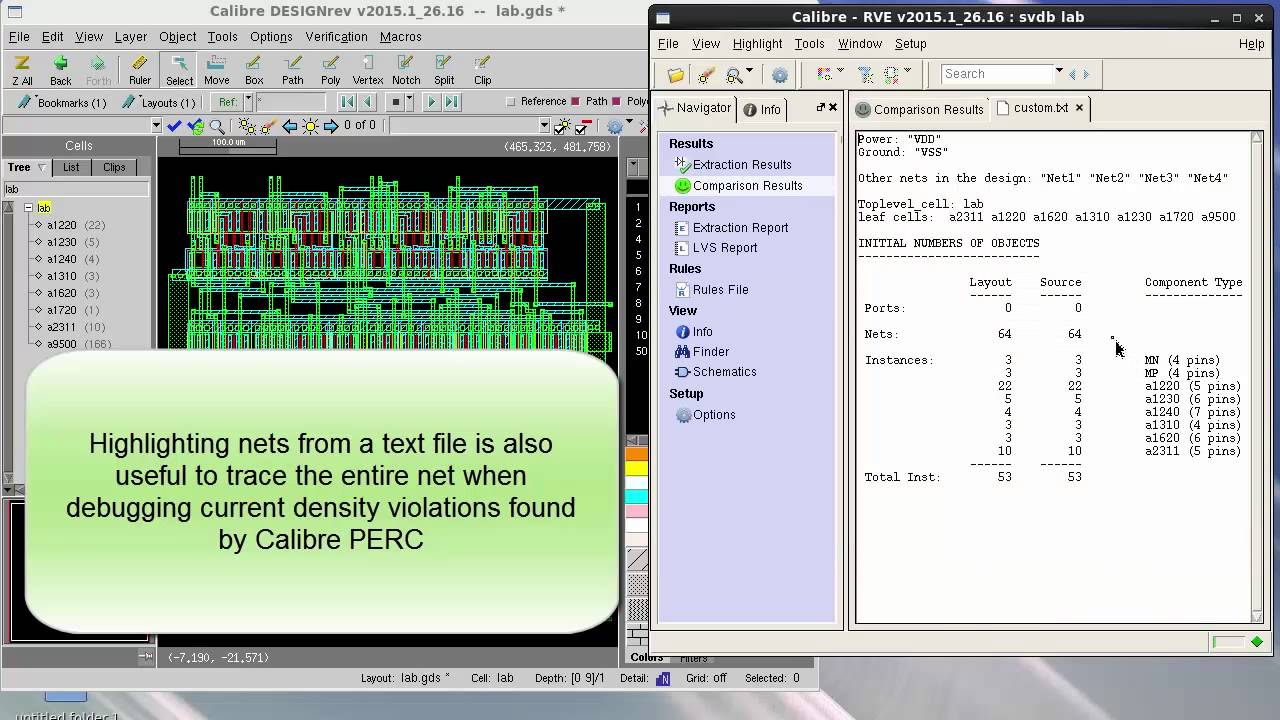Open the Setup menu in RVE
The image size is (1280, 720).
point(910,44)
